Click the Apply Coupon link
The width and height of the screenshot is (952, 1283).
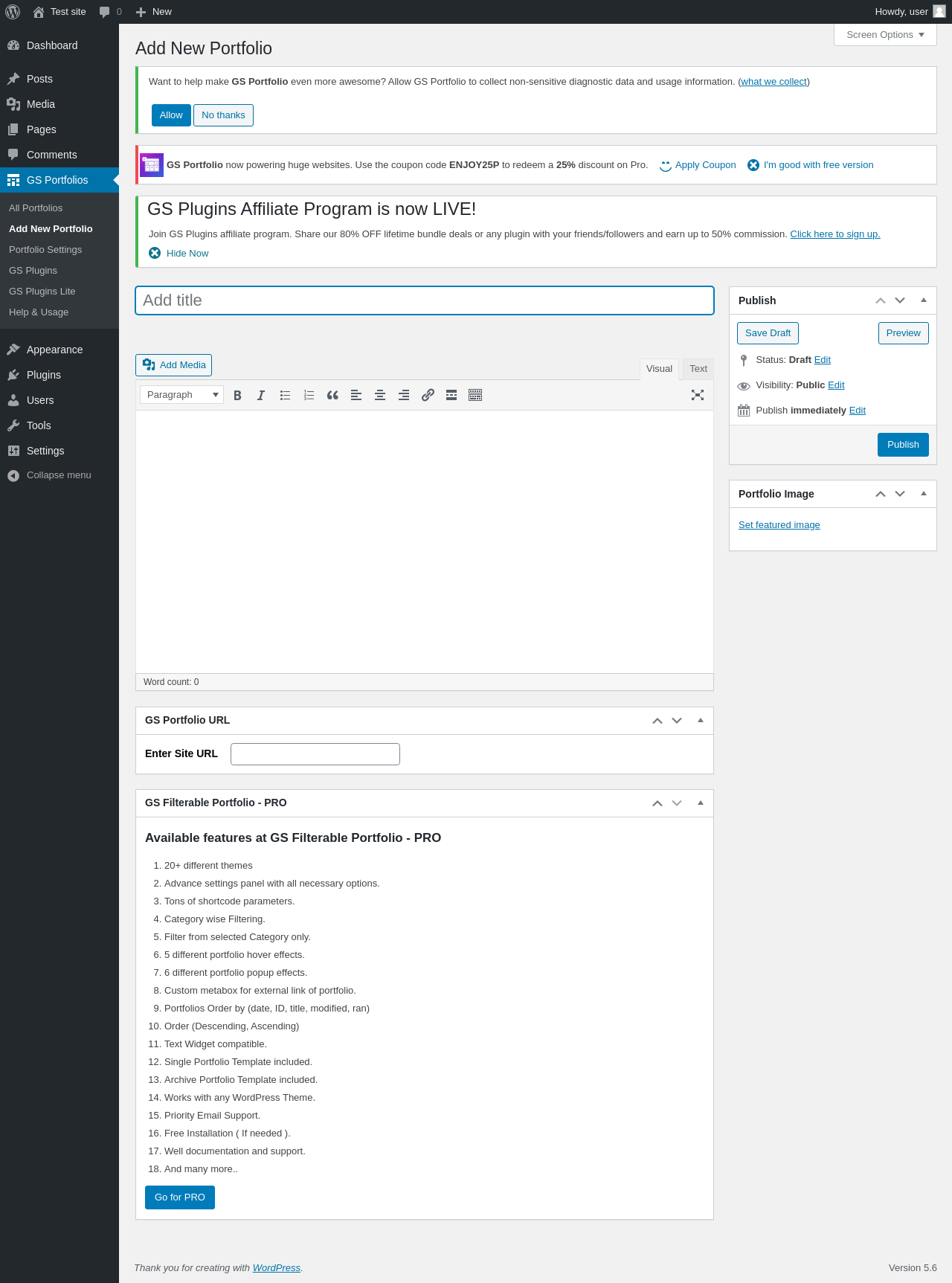(x=706, y=165)
